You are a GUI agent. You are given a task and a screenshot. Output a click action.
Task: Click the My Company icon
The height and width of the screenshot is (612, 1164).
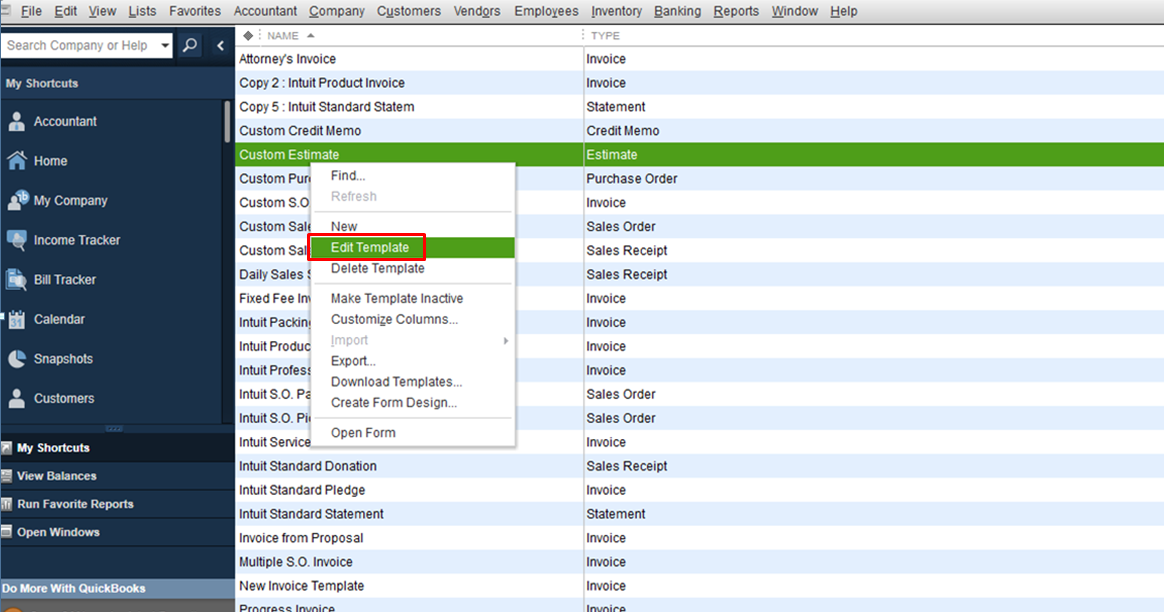tap(17, 201)
